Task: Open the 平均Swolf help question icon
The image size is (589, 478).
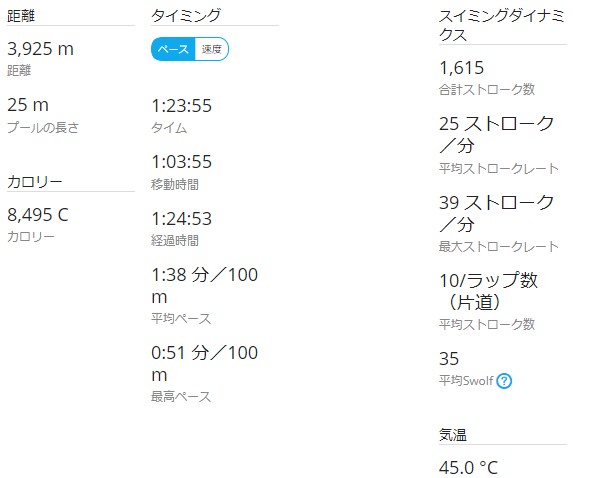Action: click(x=504, y=381)
